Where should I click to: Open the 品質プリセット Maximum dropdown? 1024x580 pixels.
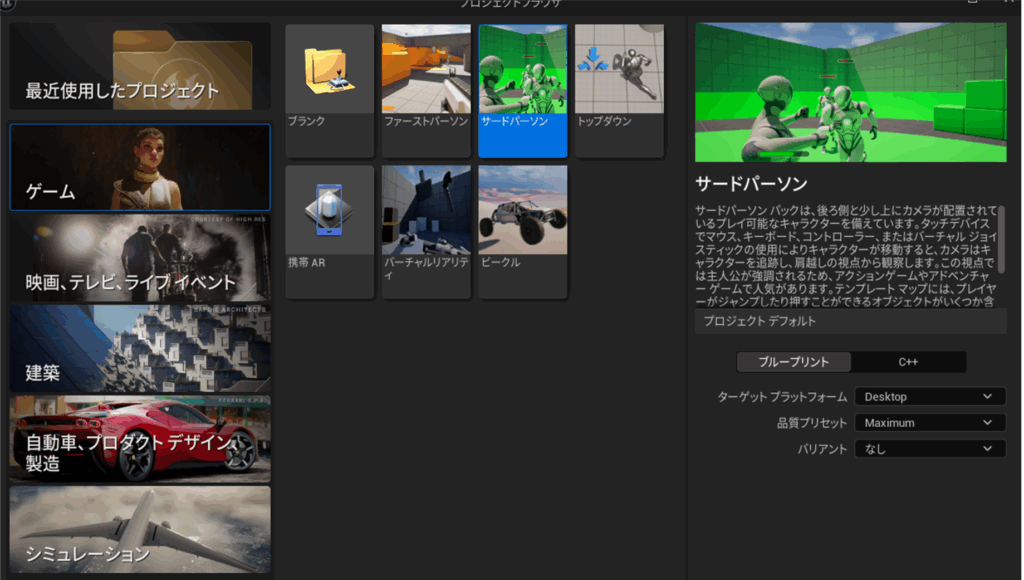(930, 423)
